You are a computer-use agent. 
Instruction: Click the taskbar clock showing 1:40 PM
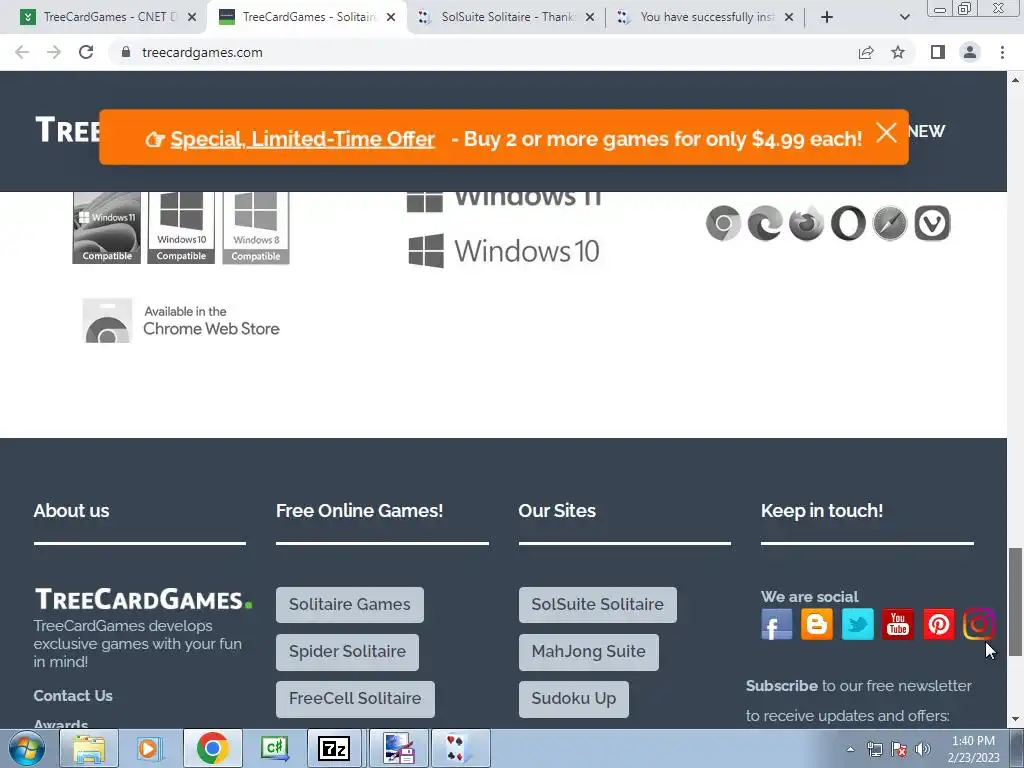pos(973,749)
